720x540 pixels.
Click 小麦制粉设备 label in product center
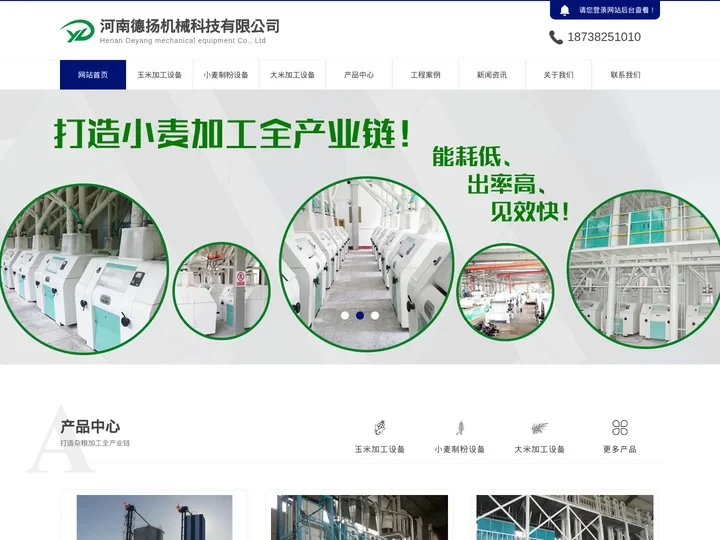460,449
